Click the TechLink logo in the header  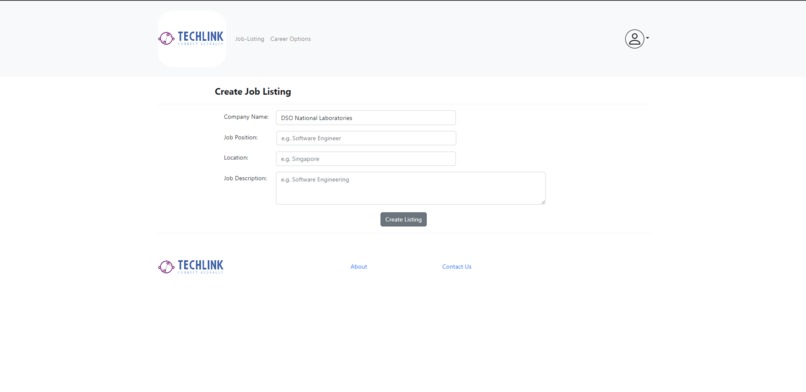coord(192,39)
